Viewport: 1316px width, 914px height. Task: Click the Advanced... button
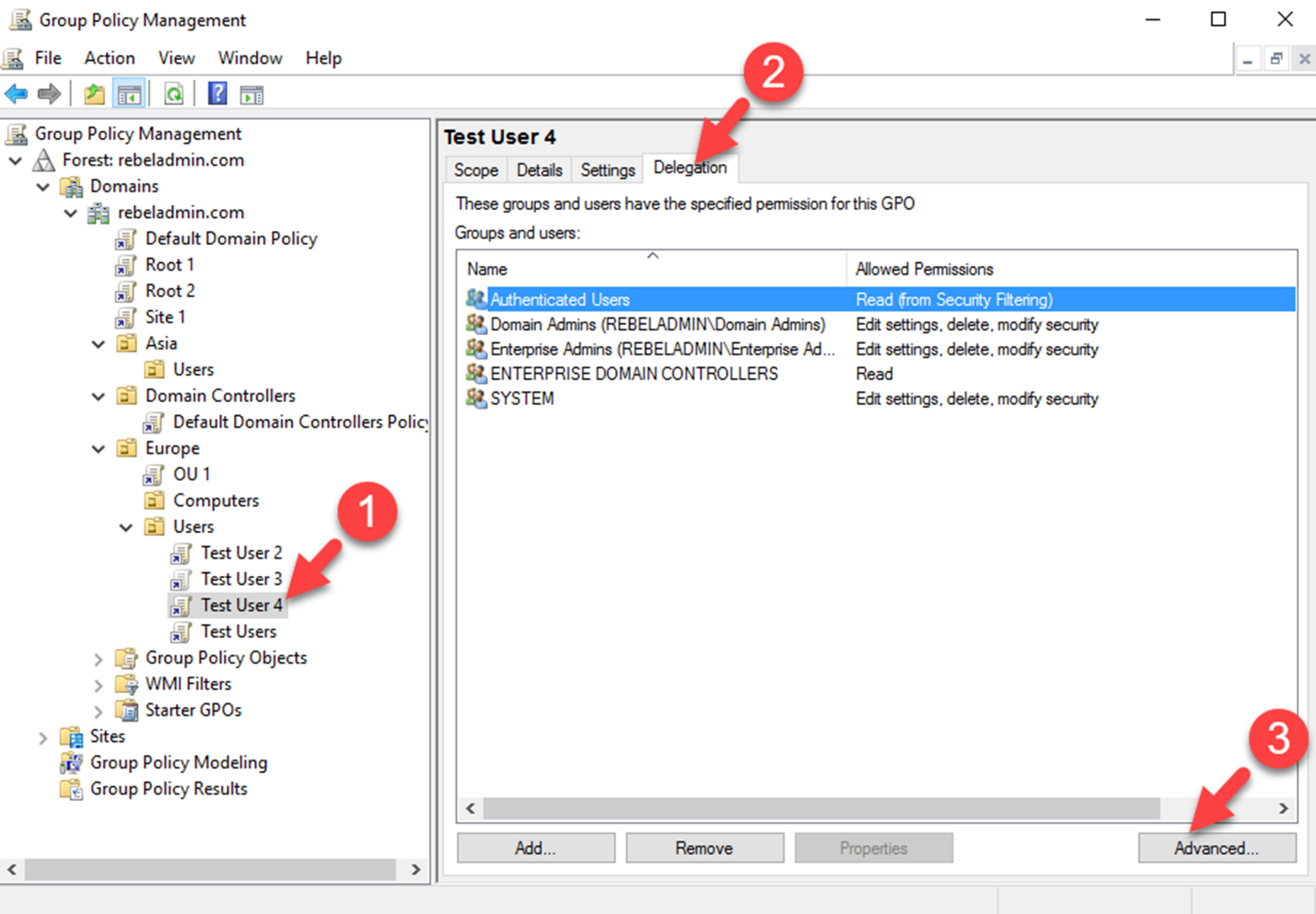tap(1216, 848)
